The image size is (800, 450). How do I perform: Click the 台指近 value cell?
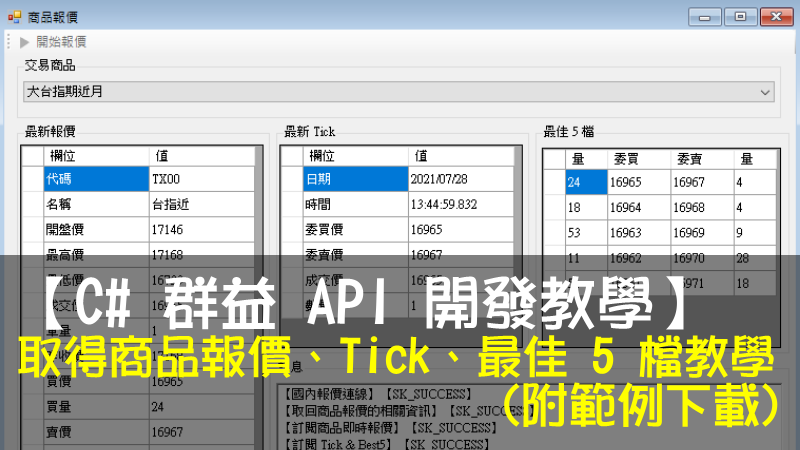point(202,204)
